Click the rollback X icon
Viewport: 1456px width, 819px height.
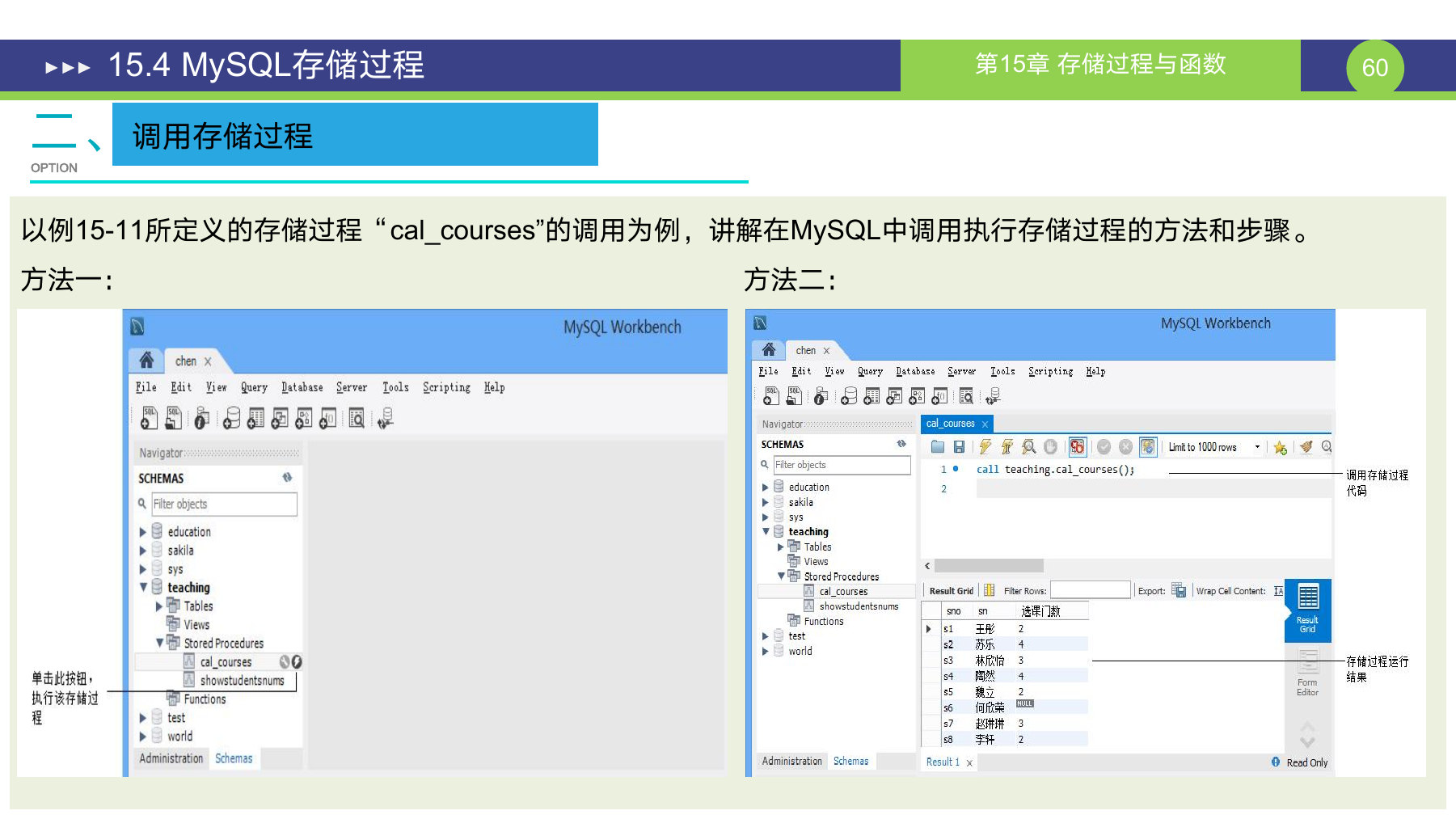(x=1125, y=446)
